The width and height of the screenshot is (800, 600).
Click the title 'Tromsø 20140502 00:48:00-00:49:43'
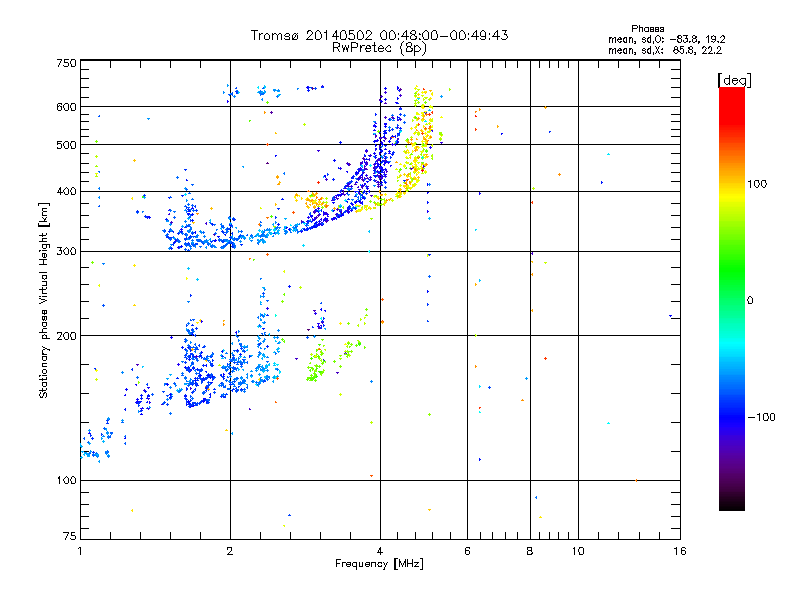pos(379,35)
